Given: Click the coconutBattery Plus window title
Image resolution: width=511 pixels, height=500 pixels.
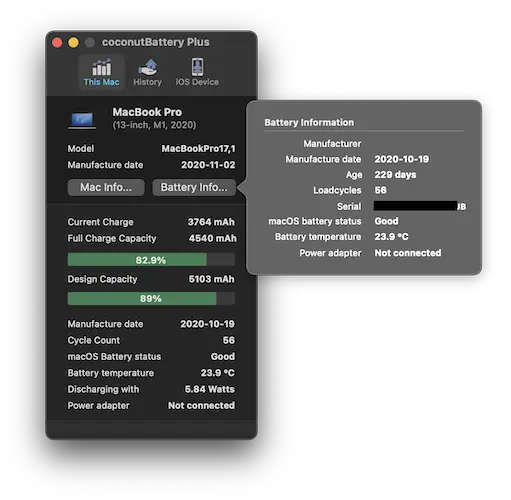Looking at the screenshot, I should [156, 42].
